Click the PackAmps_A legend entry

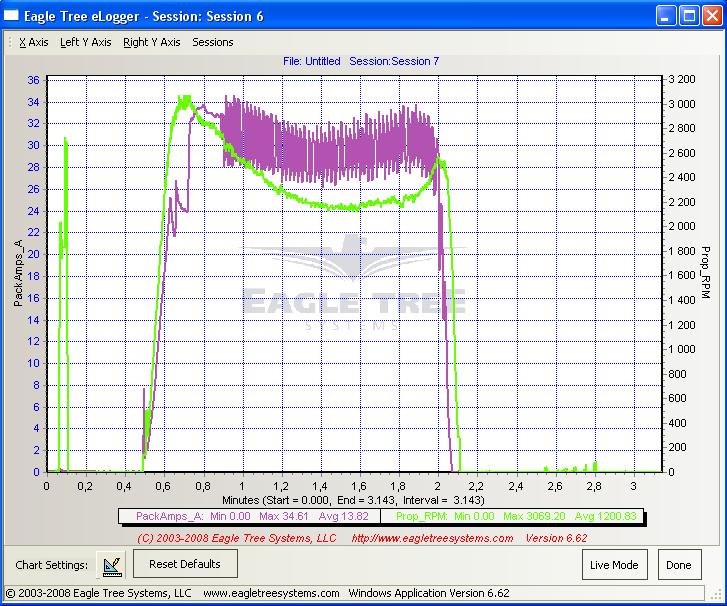click(x=251, y=516)
